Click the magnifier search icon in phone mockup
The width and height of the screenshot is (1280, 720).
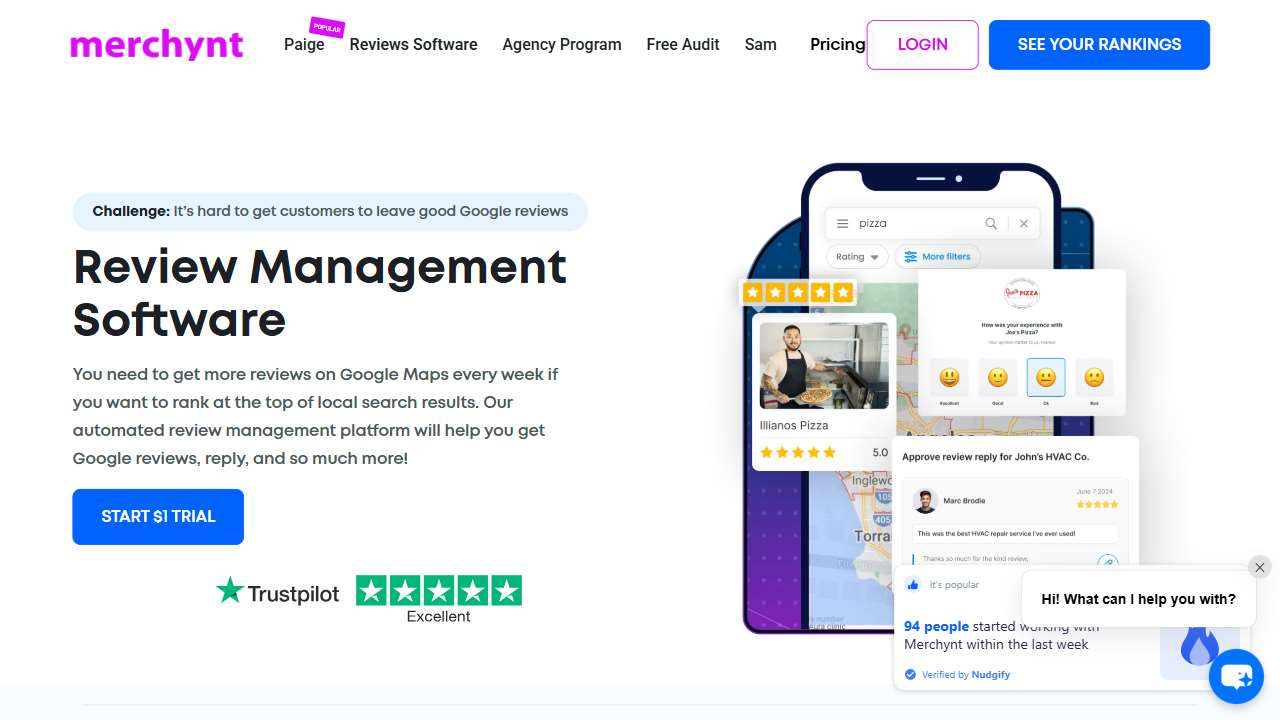click(x=991, y=223)
